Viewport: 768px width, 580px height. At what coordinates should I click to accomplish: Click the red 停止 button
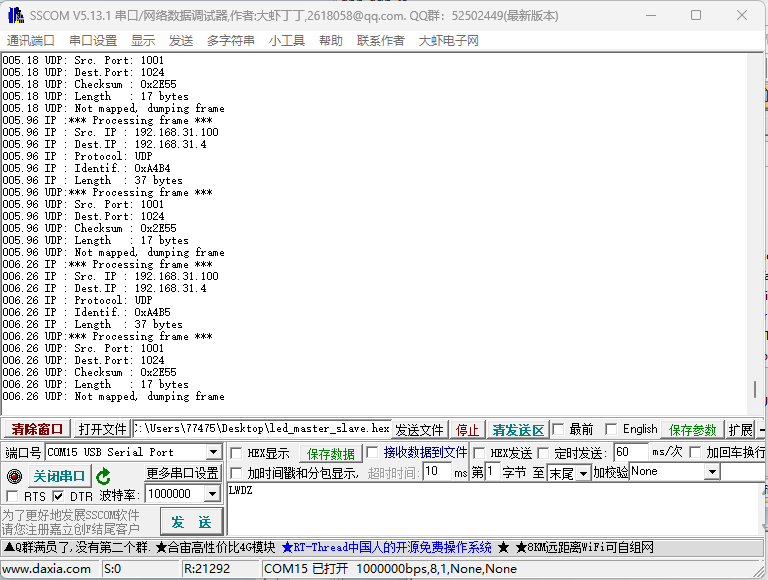467,430
